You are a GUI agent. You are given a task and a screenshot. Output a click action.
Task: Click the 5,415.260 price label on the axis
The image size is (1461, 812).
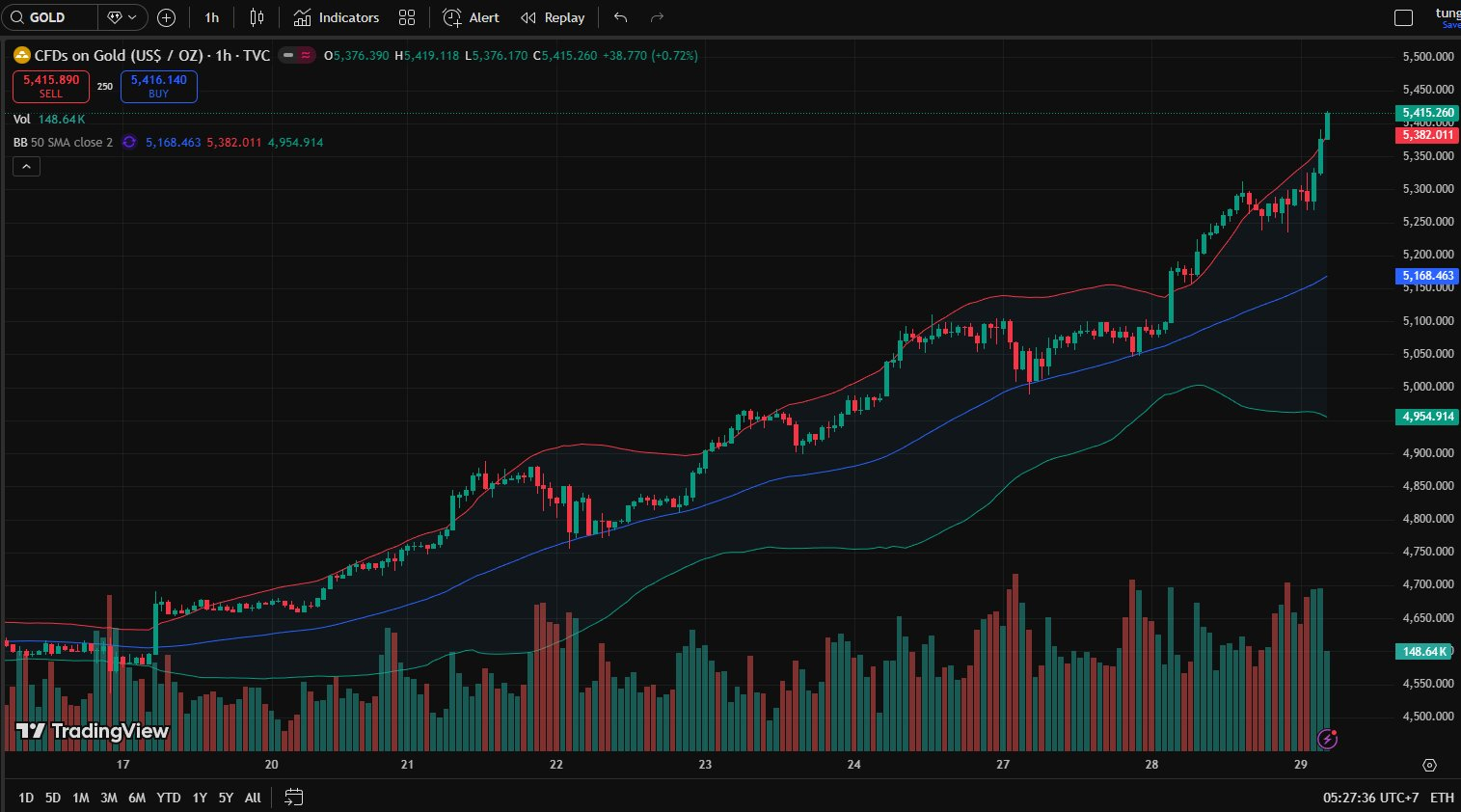pyautogui.click(x=1425, y=113)
